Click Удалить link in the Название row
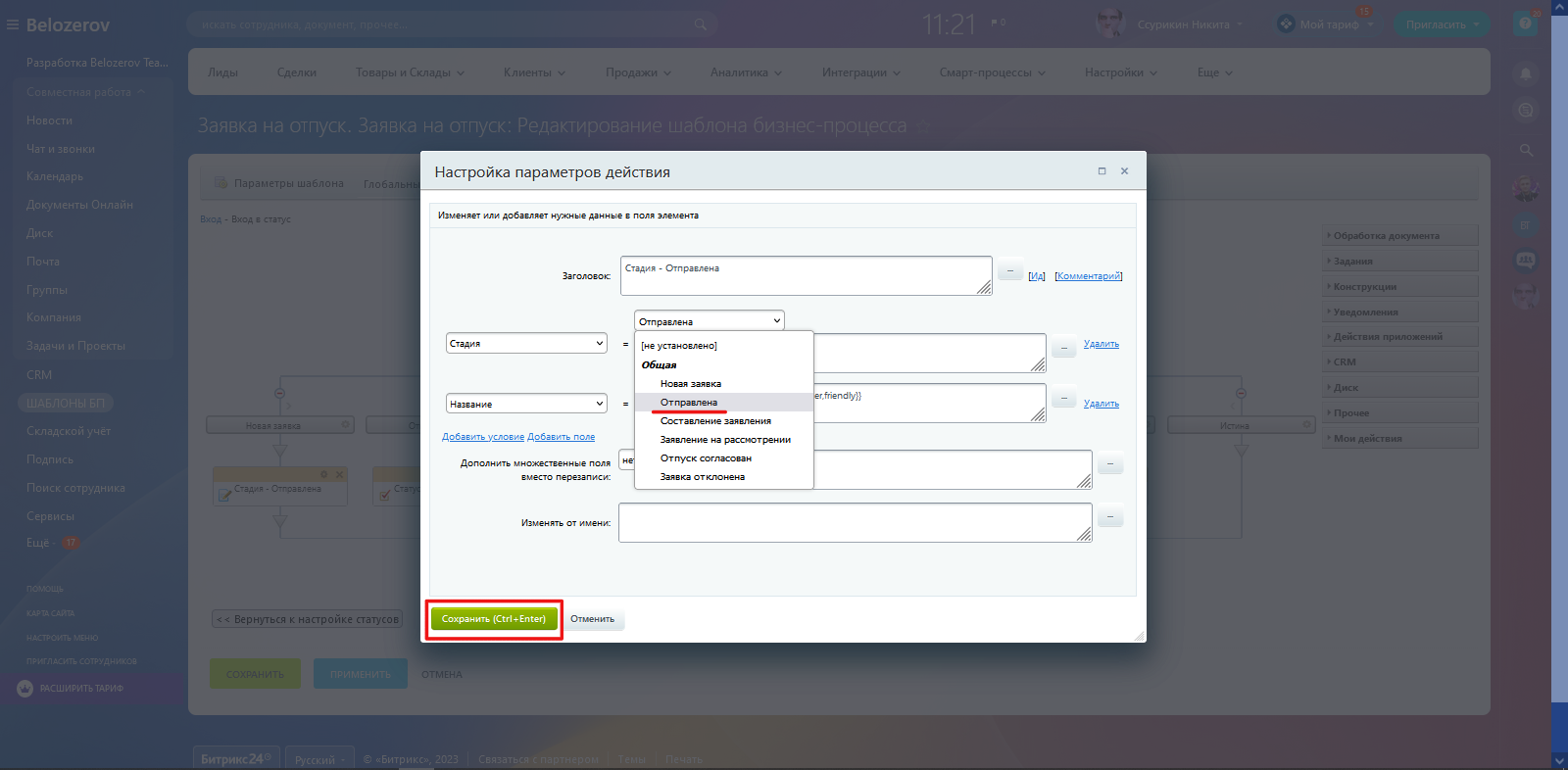The width and height of the screenshot is (1568, 770). click(1102, 404)
